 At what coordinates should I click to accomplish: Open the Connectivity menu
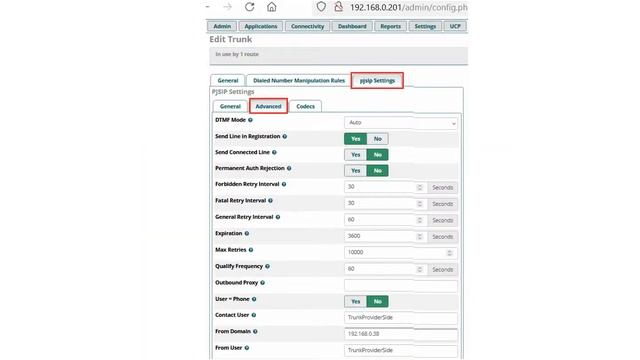click(307, 26)
